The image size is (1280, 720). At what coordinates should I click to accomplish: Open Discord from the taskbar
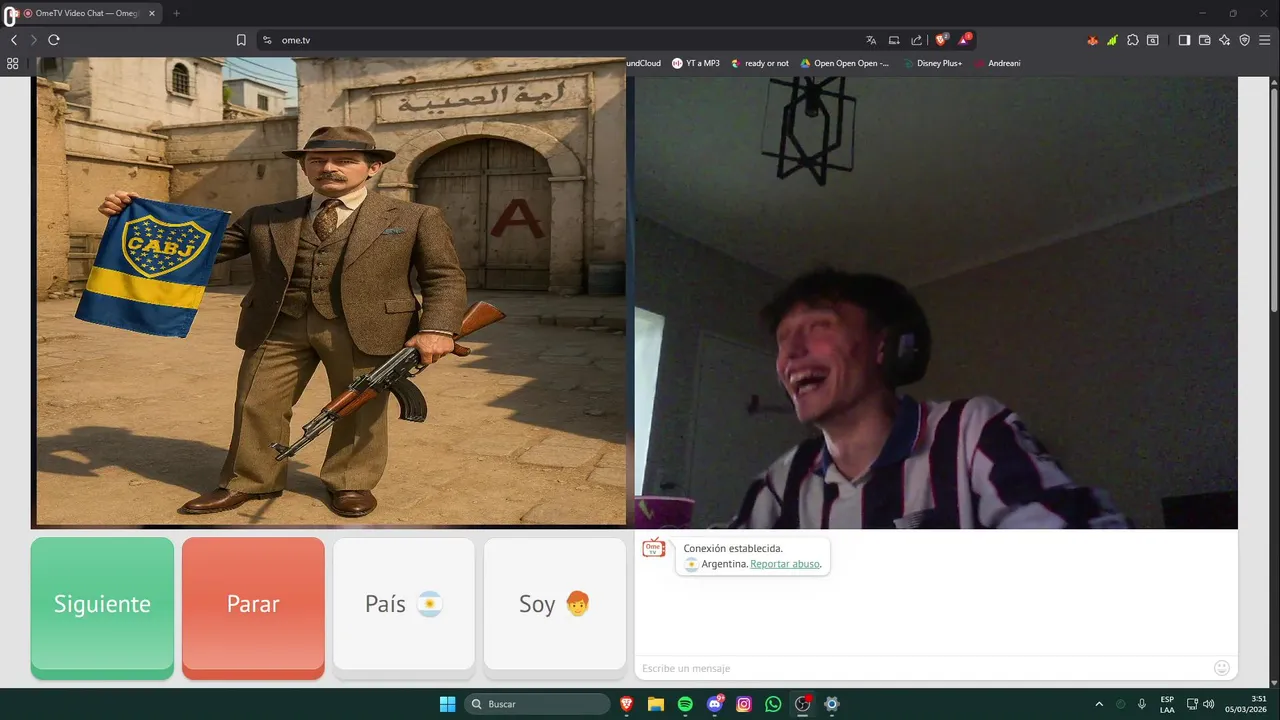pyautogui.click(x=715, y=704)
